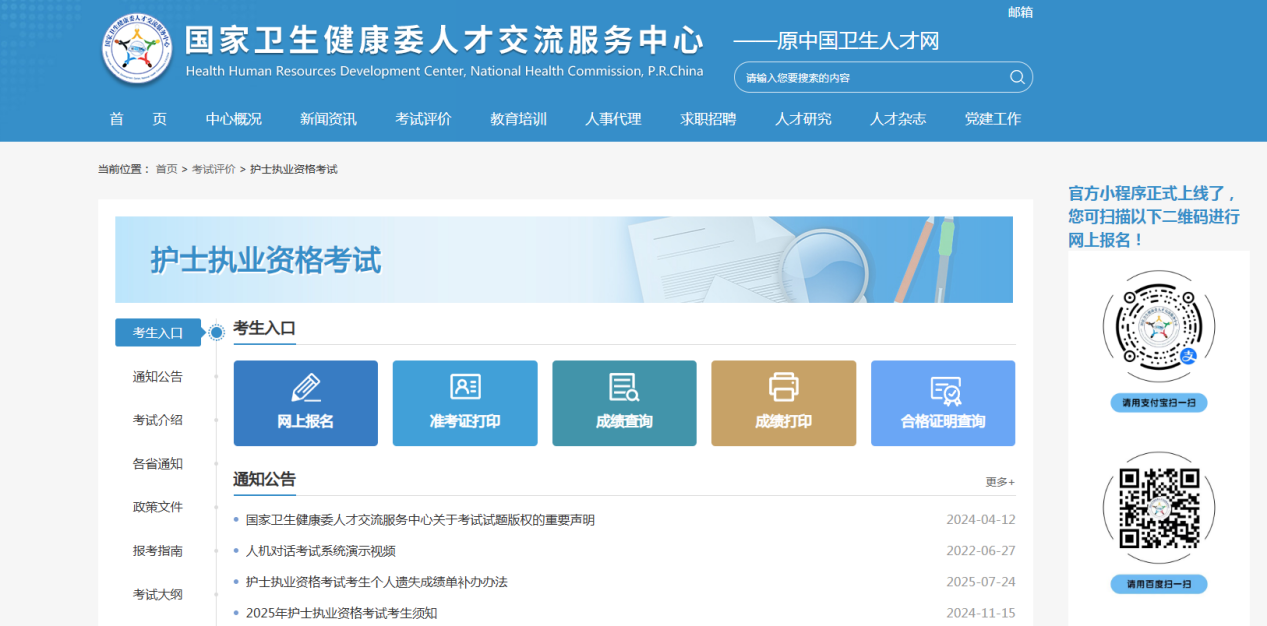This screenshot has width=1267, height=626.
Task: Select 通知公告 in the left sidebar
Action: click(158, 377)
